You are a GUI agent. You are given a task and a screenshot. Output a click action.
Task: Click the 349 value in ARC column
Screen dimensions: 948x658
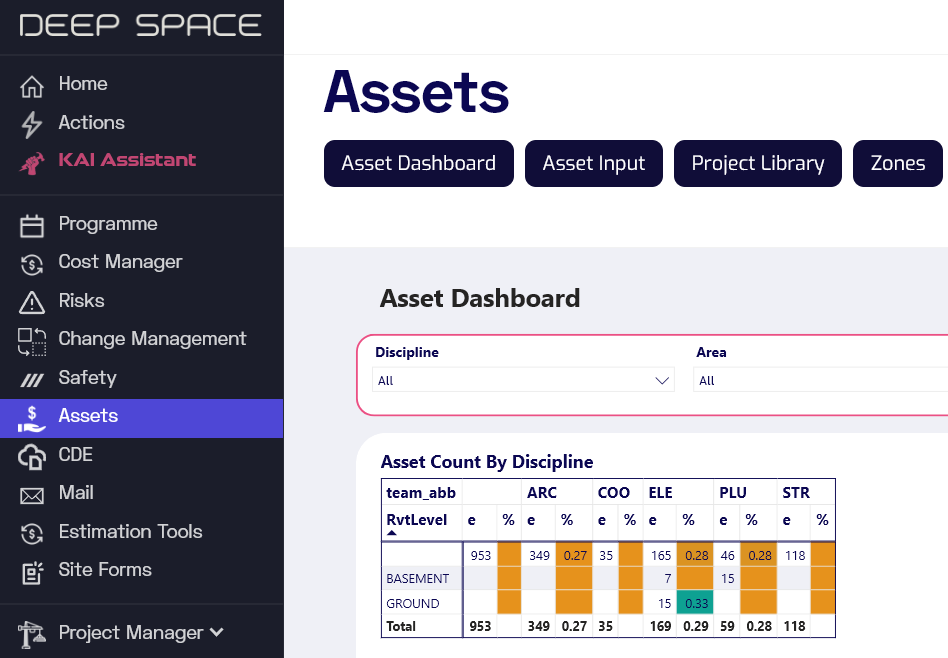539,555
